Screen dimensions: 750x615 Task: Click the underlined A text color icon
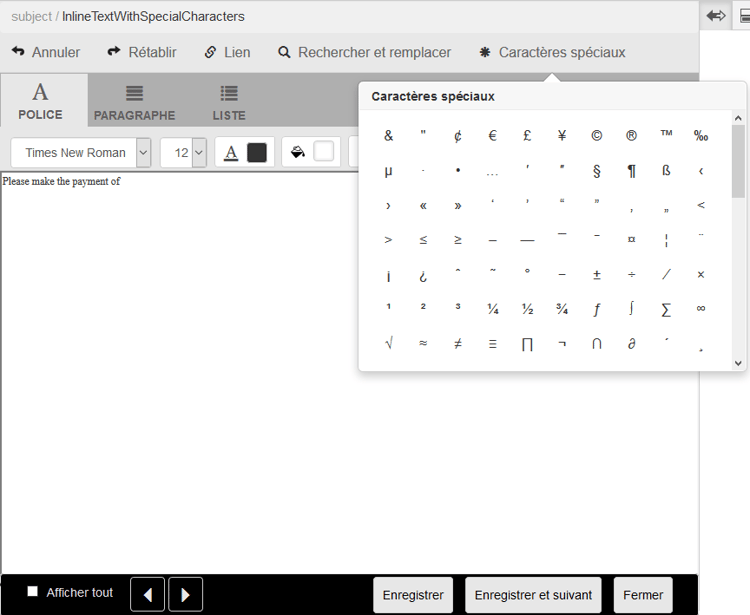click(x=231, y=153)
